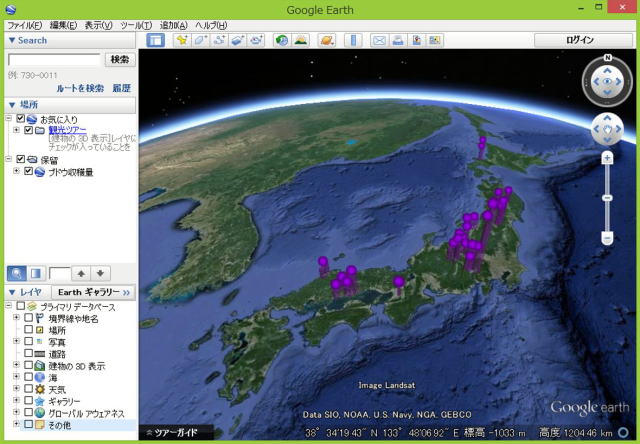Expand the 境界線や地名 layer node

[16, 317]
